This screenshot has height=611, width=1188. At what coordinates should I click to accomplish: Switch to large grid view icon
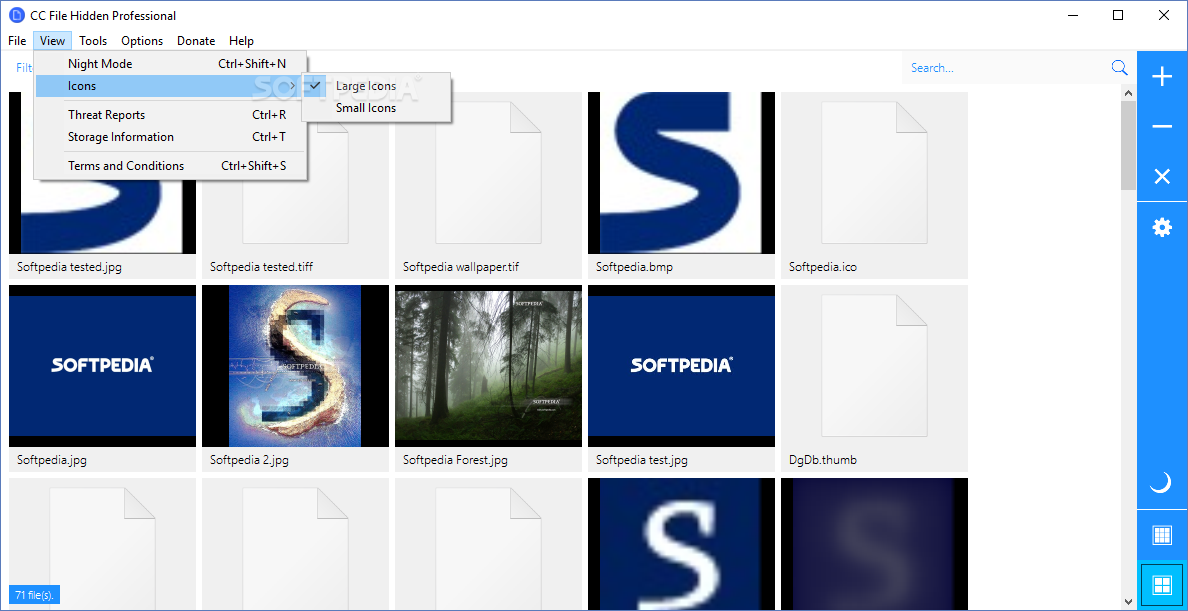[x=1161, y=585]
